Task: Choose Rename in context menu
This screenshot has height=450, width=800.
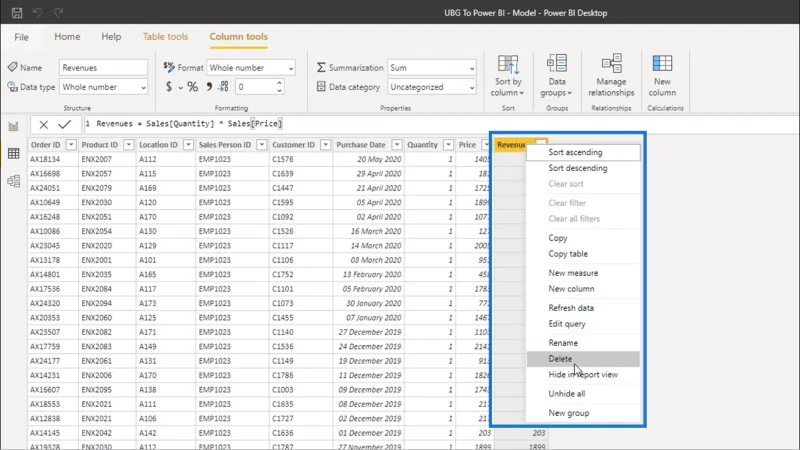Action: (583, 343)
